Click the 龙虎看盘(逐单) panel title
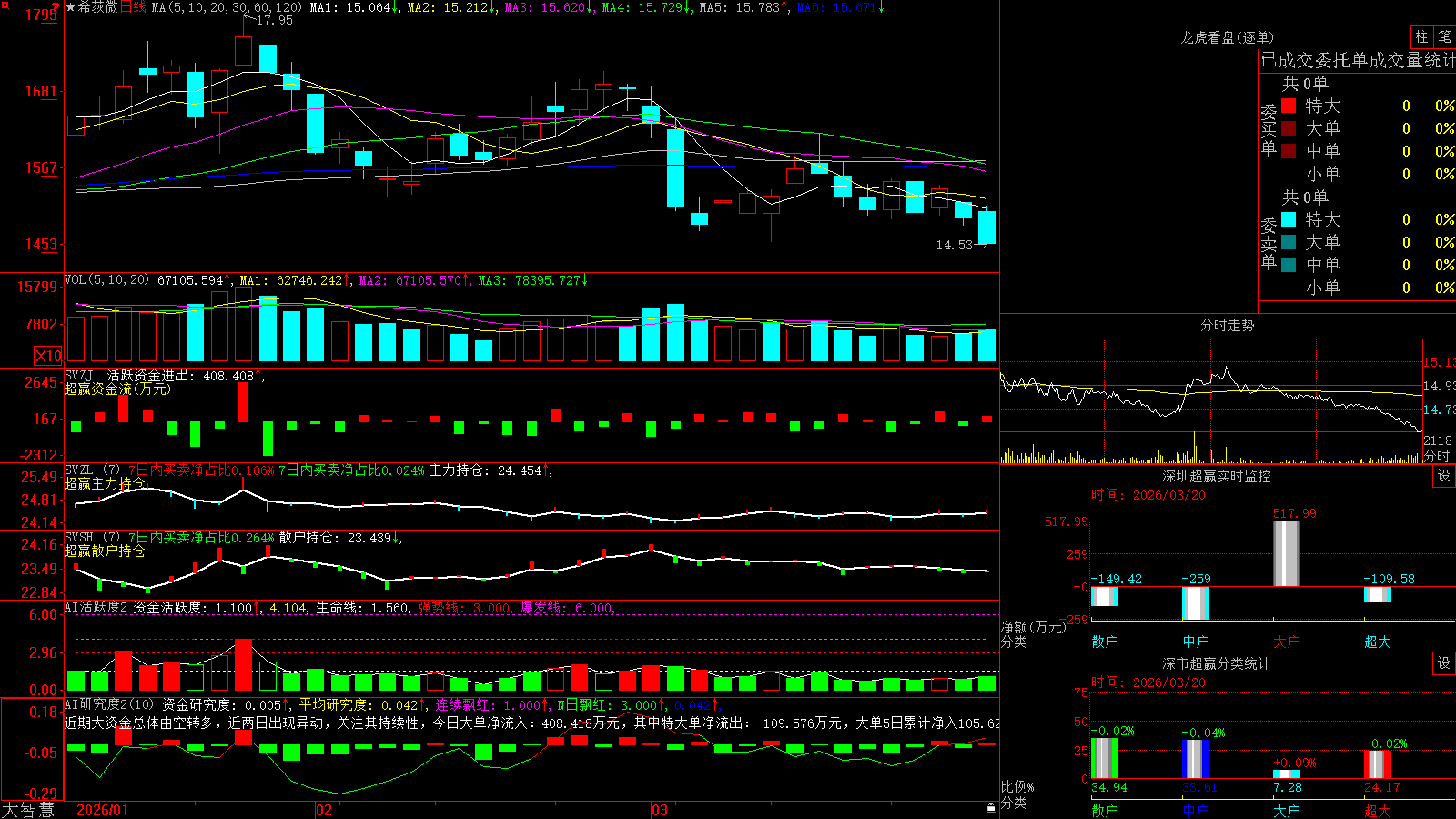Screen dimensions: 1456x819 point(1227,37)
